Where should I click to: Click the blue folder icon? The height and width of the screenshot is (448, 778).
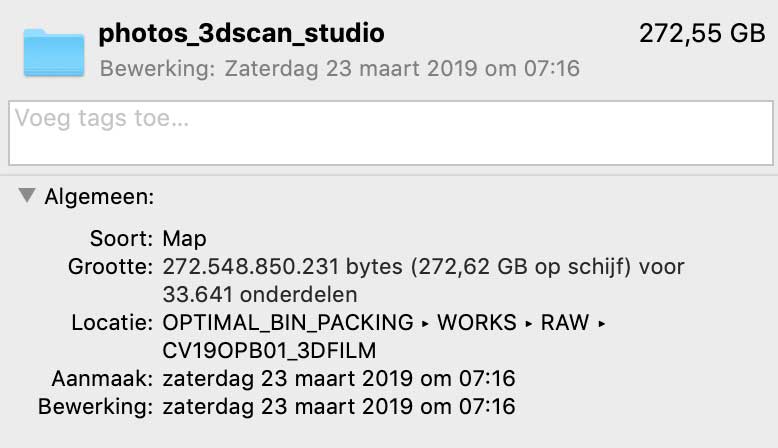[56, 52]
